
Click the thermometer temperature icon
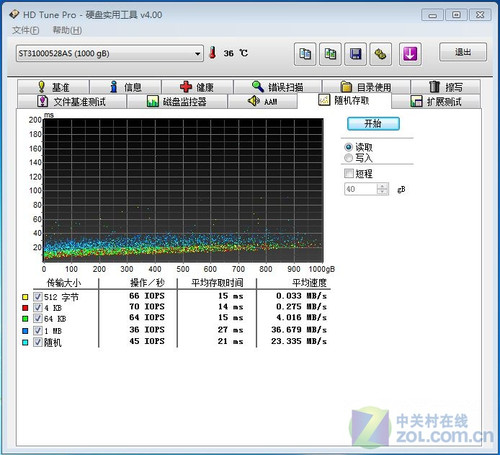click(x=213, y=53)
